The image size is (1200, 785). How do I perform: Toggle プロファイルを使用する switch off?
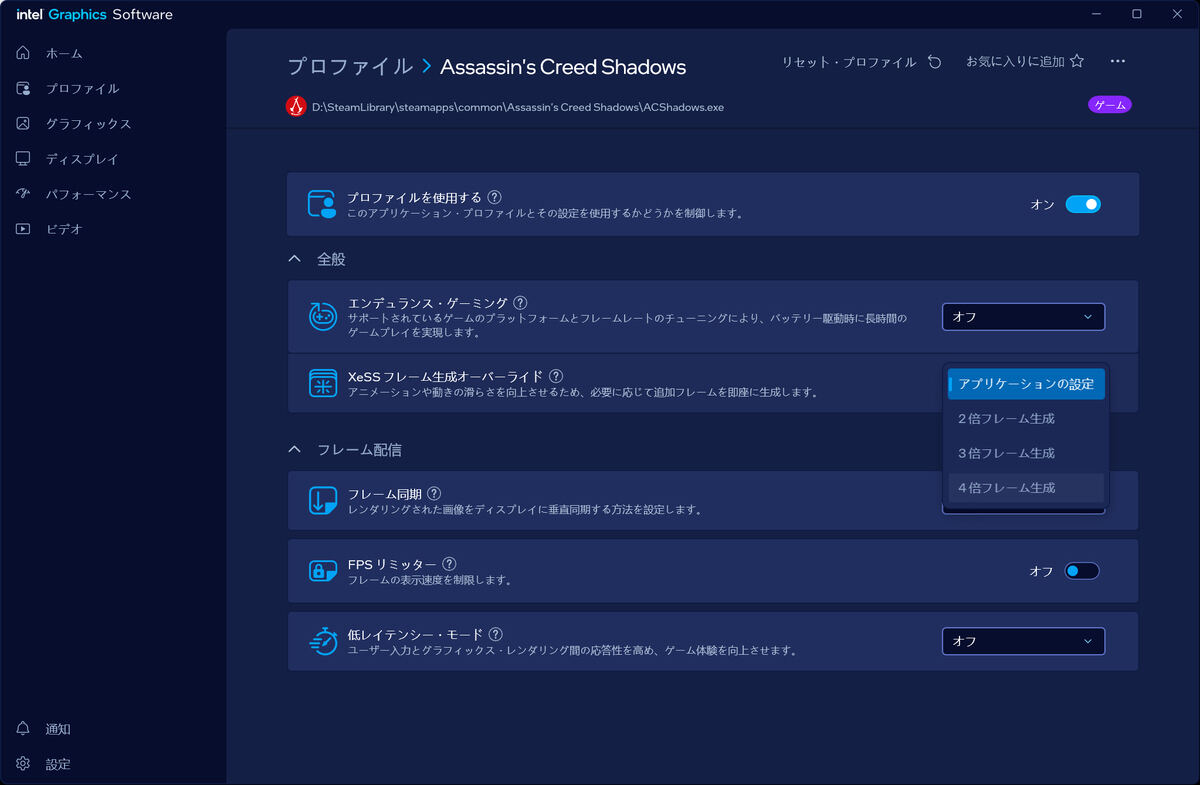point(1082,204)
